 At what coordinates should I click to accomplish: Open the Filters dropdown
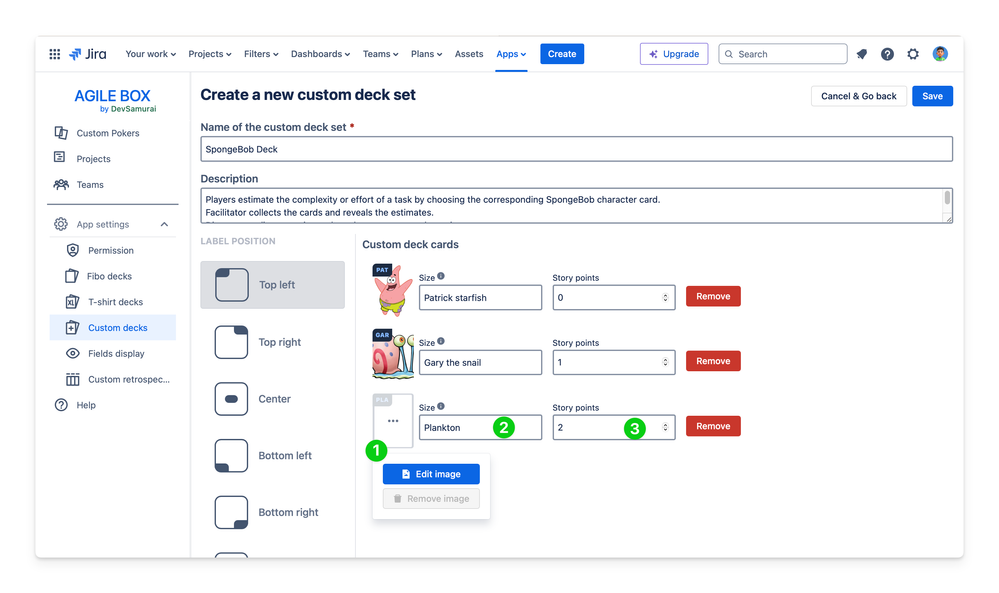(261, 54)
